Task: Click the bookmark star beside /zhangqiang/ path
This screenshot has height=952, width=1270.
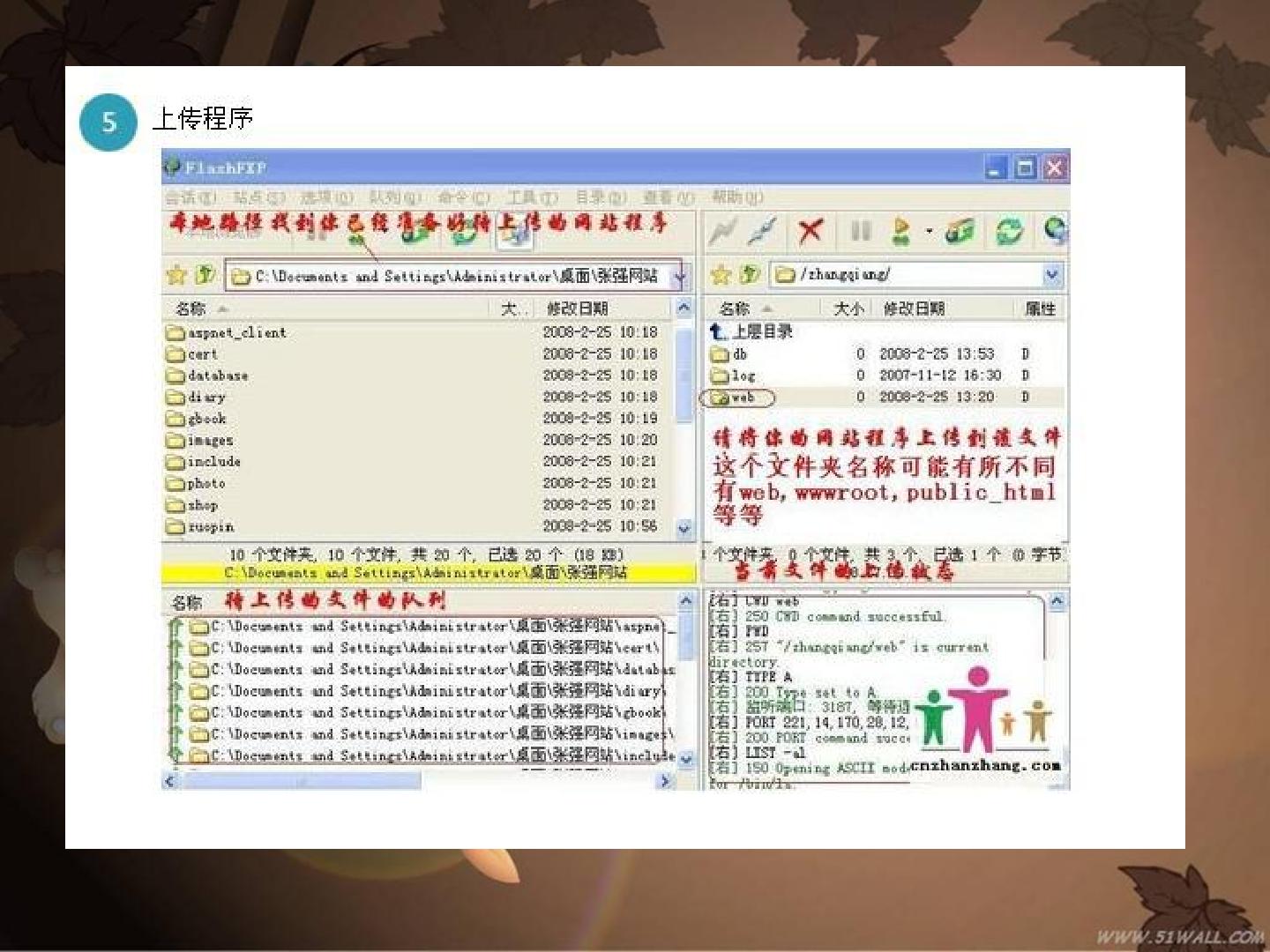Action: (721, 275)
